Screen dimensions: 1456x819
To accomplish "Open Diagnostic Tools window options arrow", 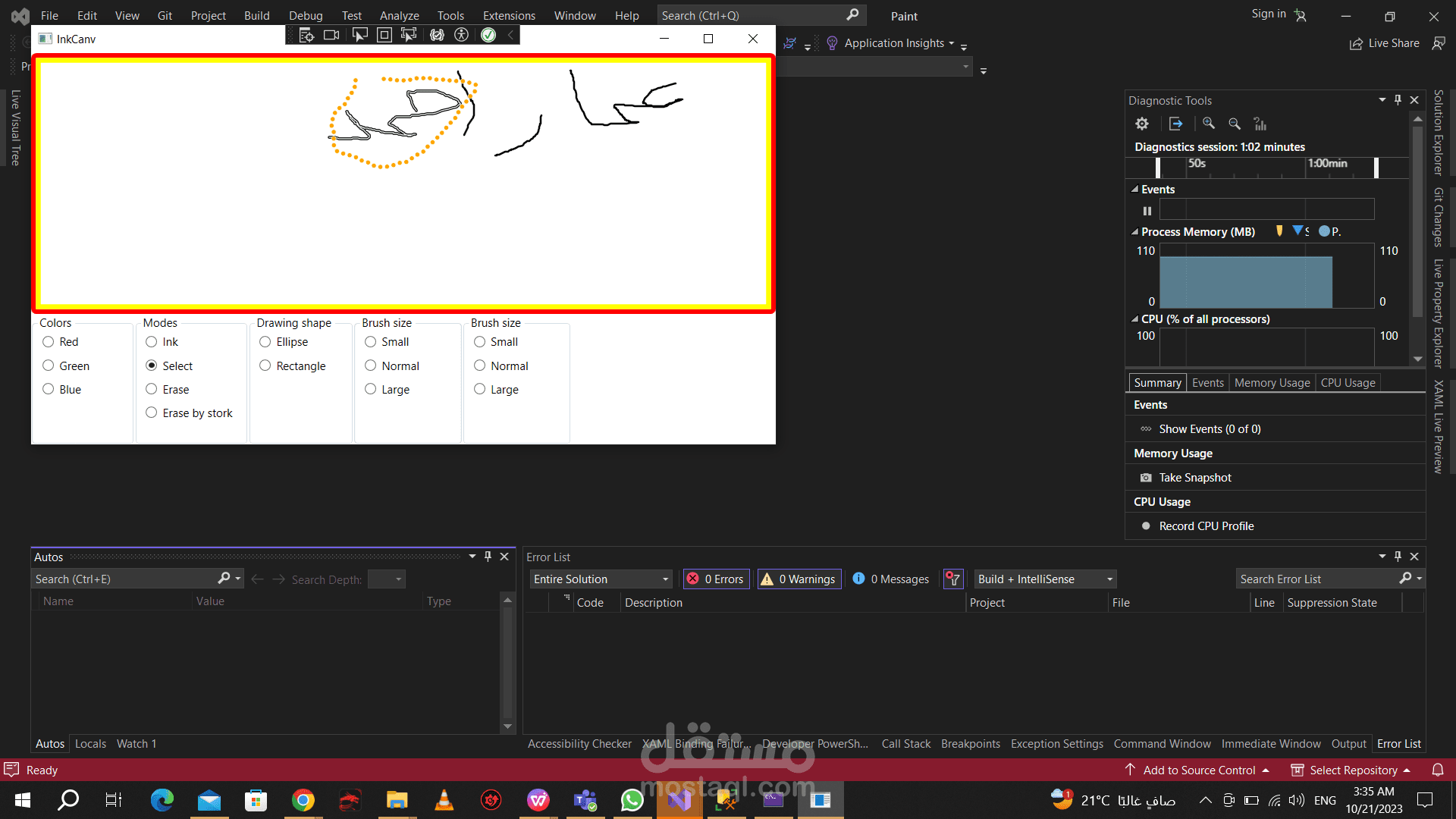I will point(1382,100).
